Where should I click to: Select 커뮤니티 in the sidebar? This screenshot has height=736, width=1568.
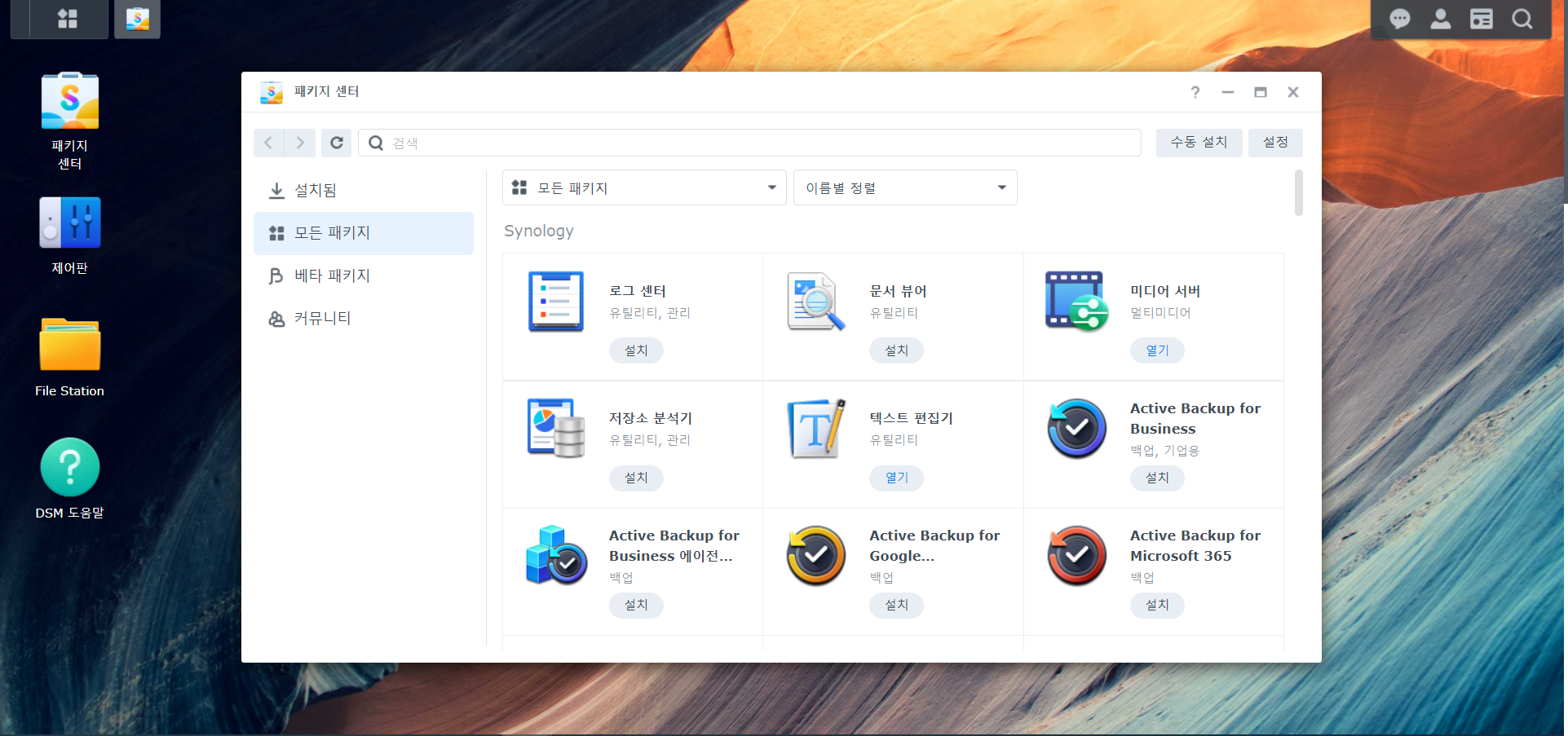coord(364,319)
